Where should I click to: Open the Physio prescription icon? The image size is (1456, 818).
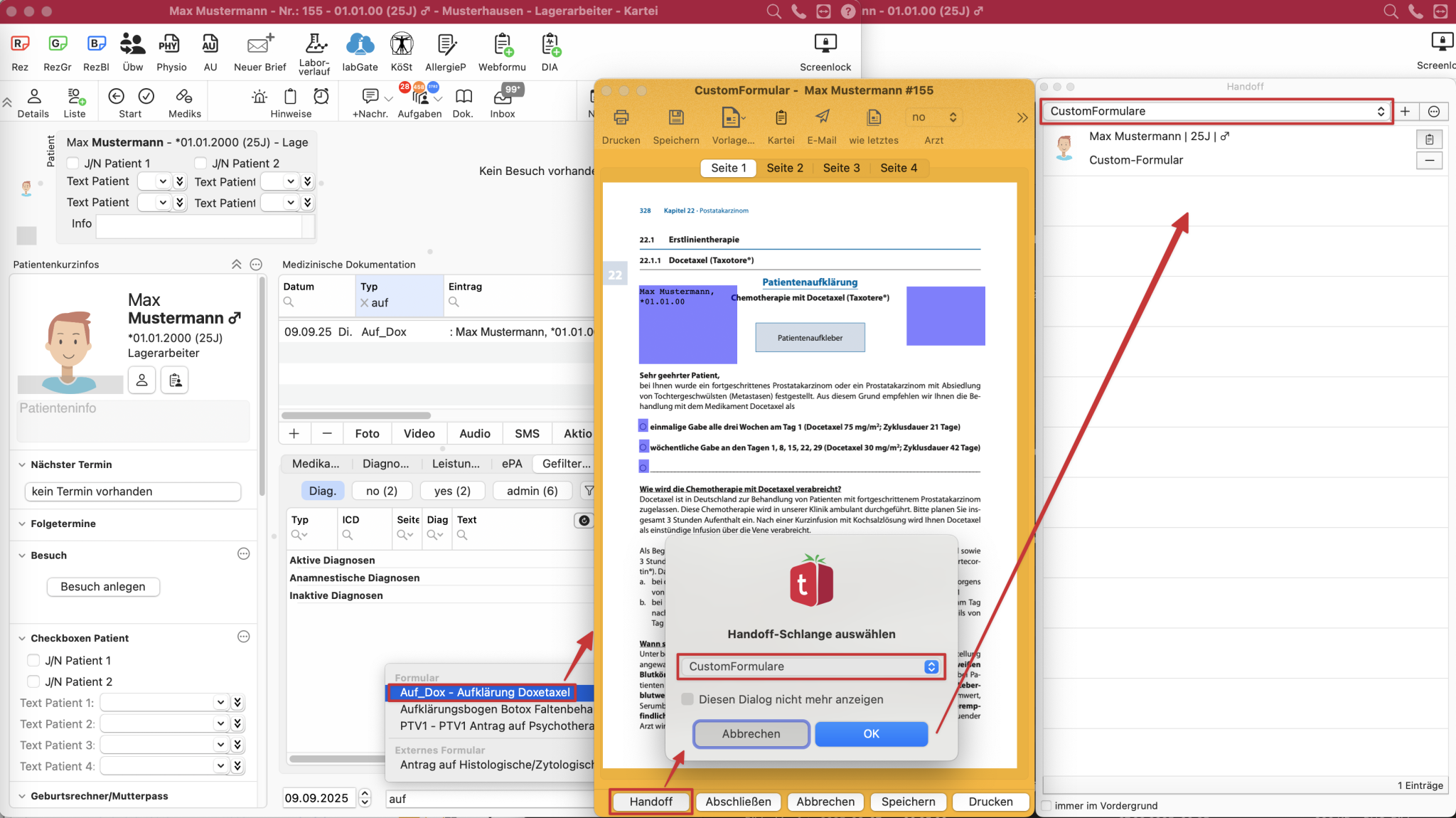pyautogui.click(x=169, y=44)
